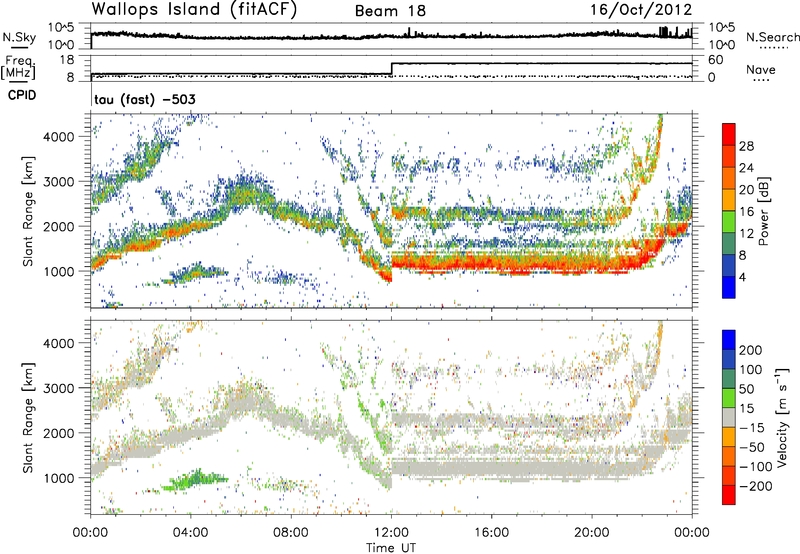The height and width of the screenshot is (554, 800).
Task: Click the '200' value on velocity scale
Action: 751,350
